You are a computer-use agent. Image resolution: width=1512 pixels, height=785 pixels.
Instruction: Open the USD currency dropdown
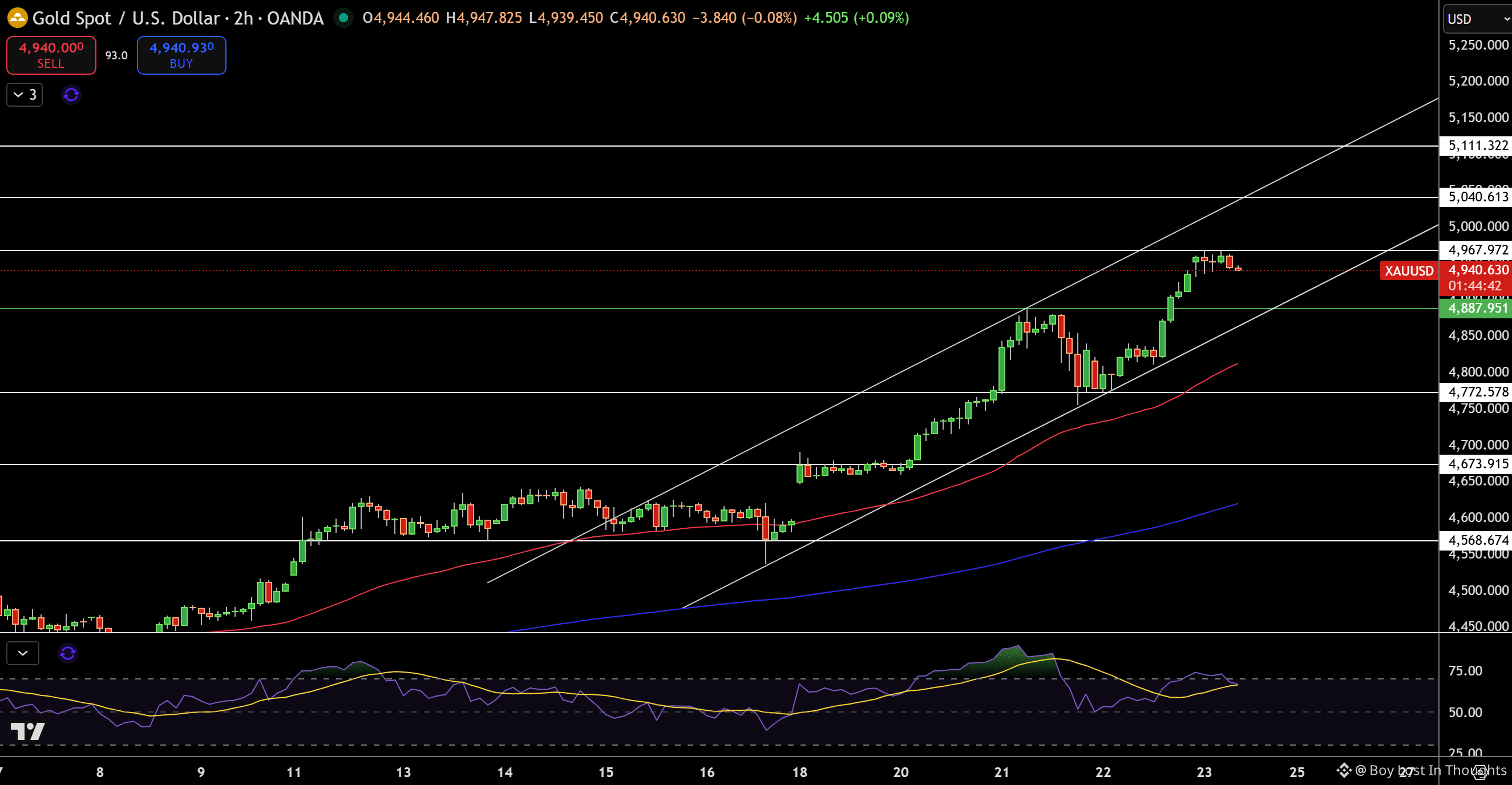click(x=1476, y=19)
